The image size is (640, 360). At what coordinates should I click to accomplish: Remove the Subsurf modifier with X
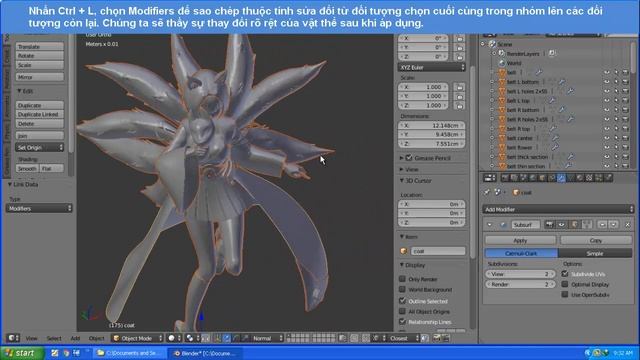point(627,224)
